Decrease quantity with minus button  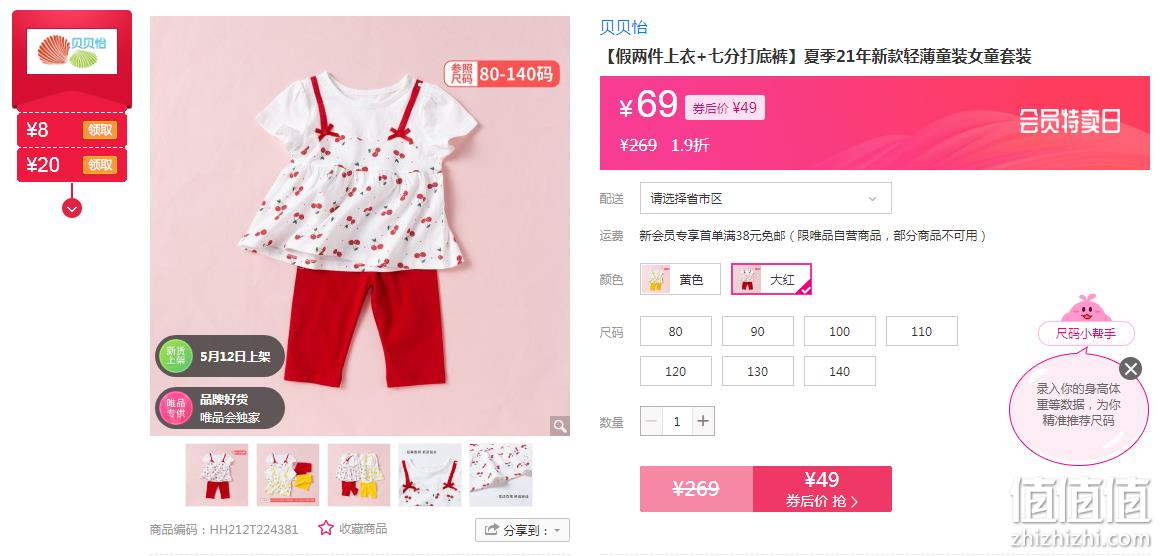(651, 421)
